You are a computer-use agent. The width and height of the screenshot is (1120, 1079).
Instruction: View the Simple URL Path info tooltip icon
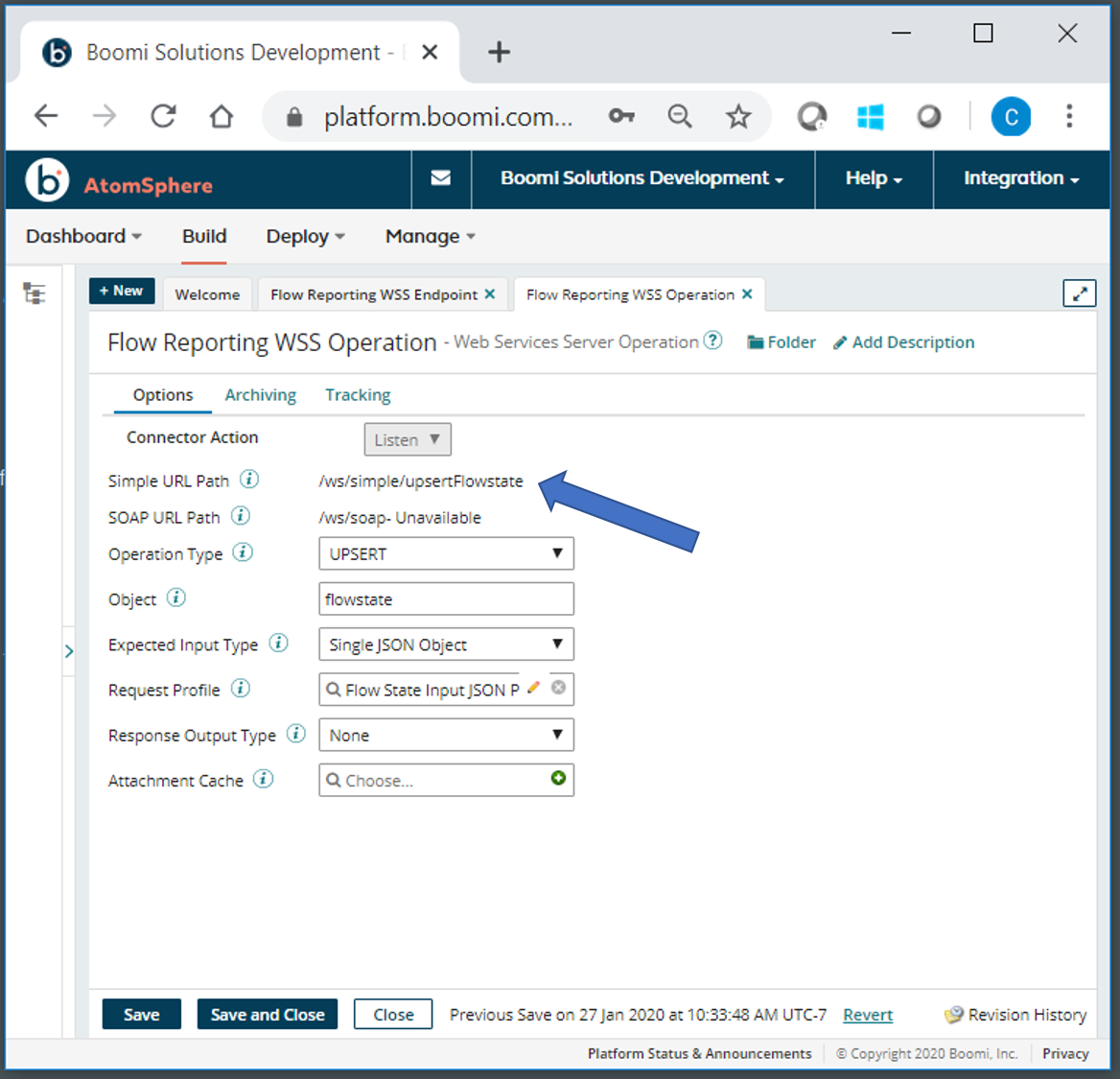point(248,480)
